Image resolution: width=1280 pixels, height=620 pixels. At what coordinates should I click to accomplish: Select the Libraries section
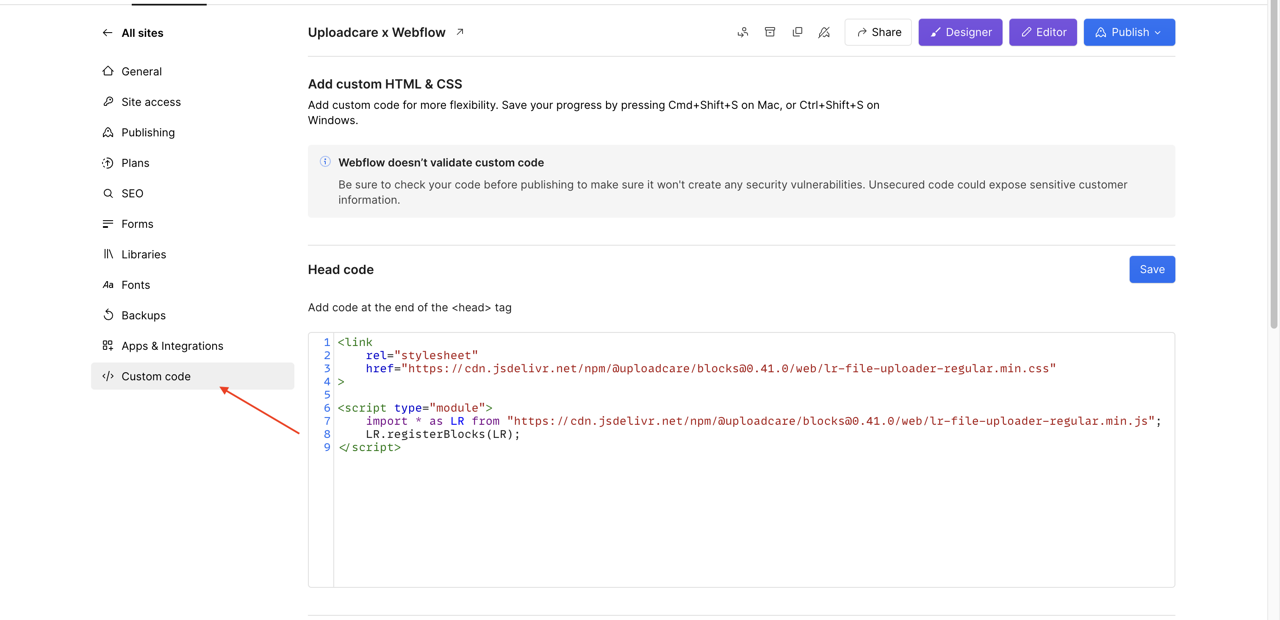point(143,254)
